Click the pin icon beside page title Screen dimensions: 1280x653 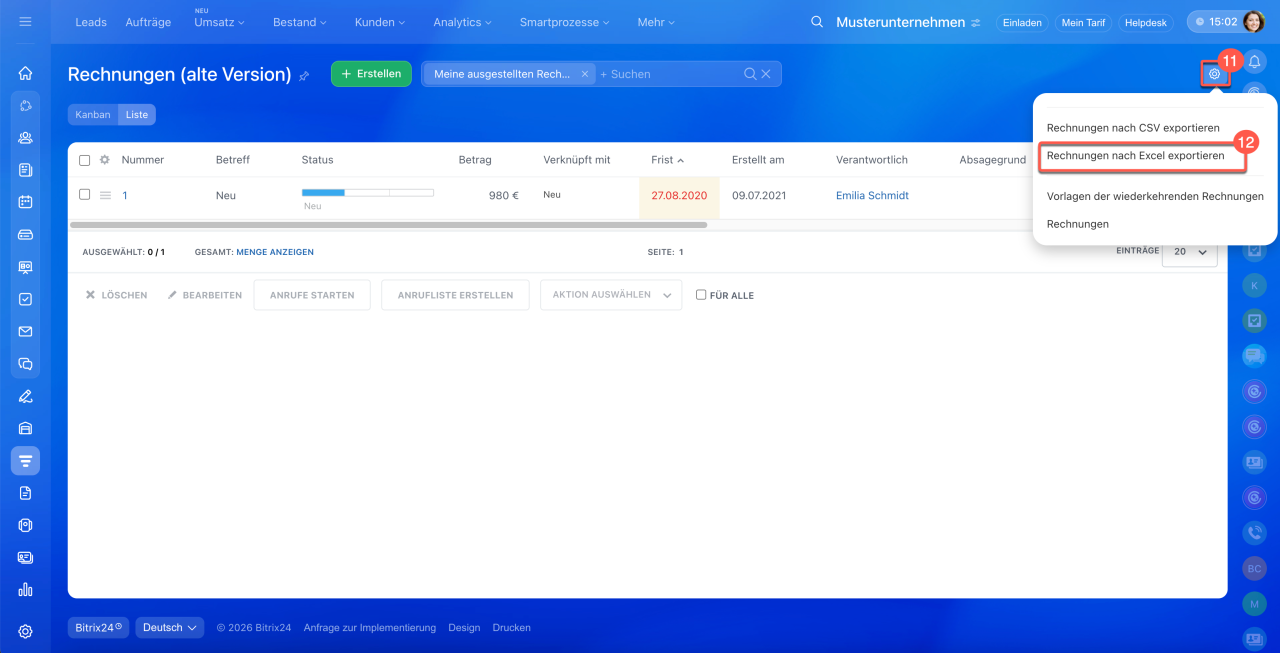(x=304, y=76)
